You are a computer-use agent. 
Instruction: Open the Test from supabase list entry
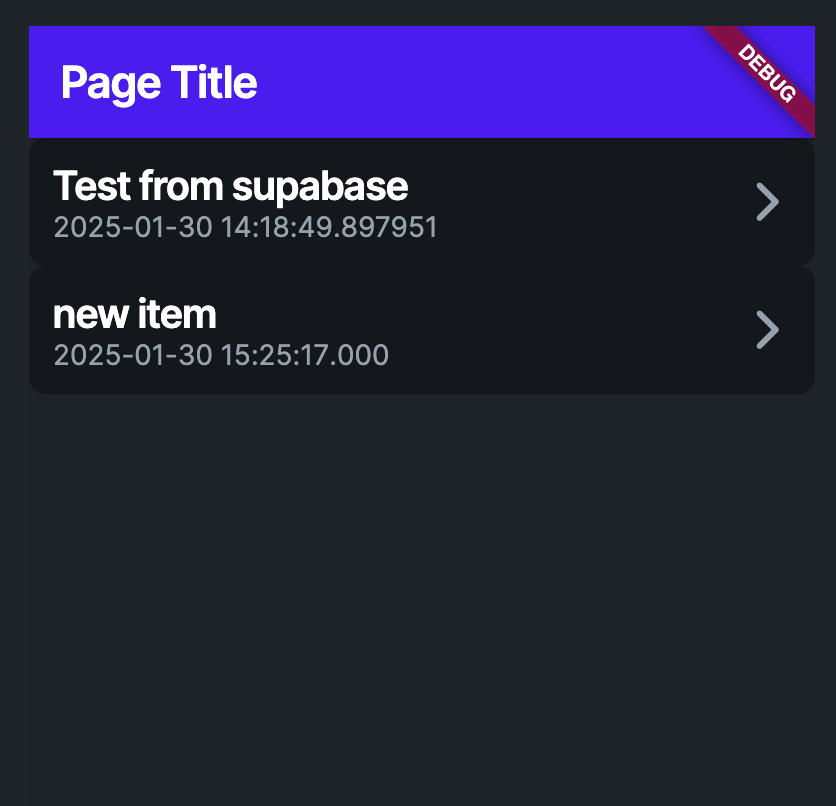tap(422, 202)
